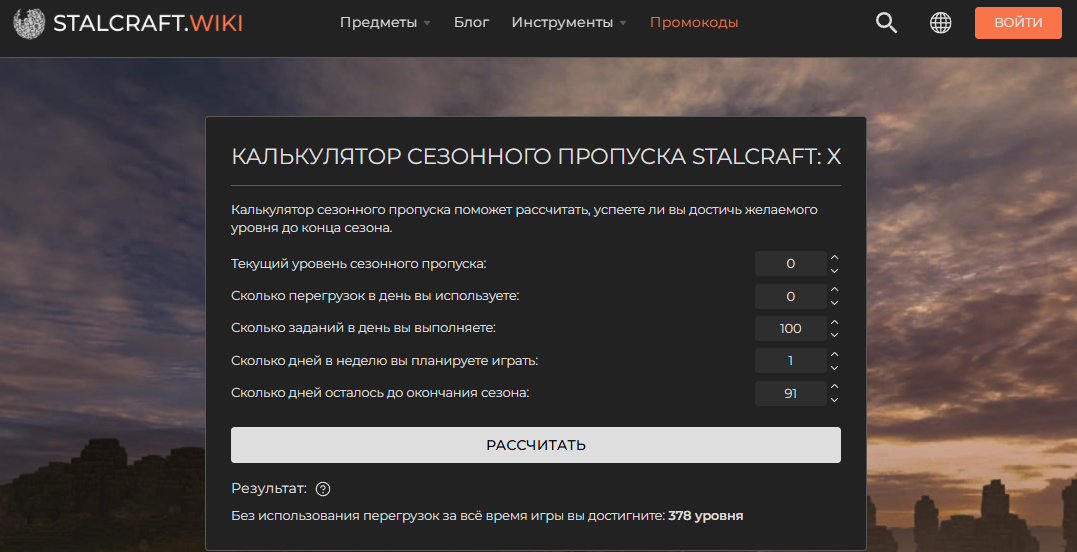Click the ВОЙТИ login button
Image resolution: width=1077 pixels, height=552 pixels.
[x=1018, y=23]
